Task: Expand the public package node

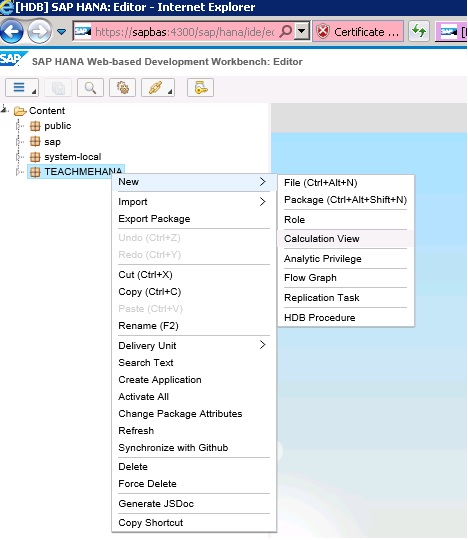Action: (19, 126)
